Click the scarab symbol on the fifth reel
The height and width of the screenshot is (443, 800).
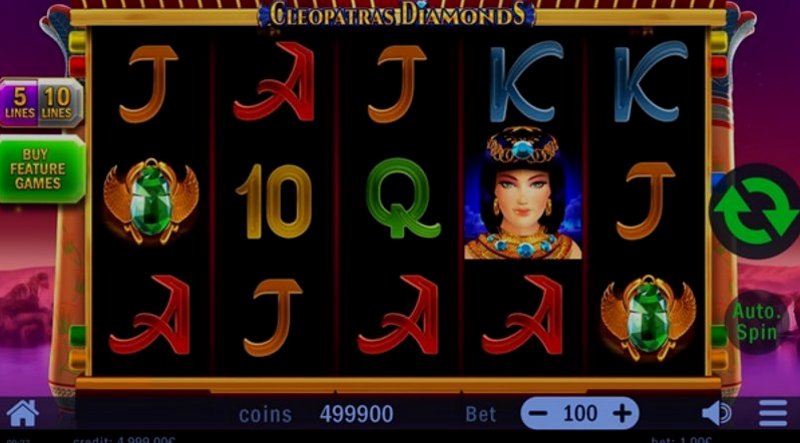(648, 317)
